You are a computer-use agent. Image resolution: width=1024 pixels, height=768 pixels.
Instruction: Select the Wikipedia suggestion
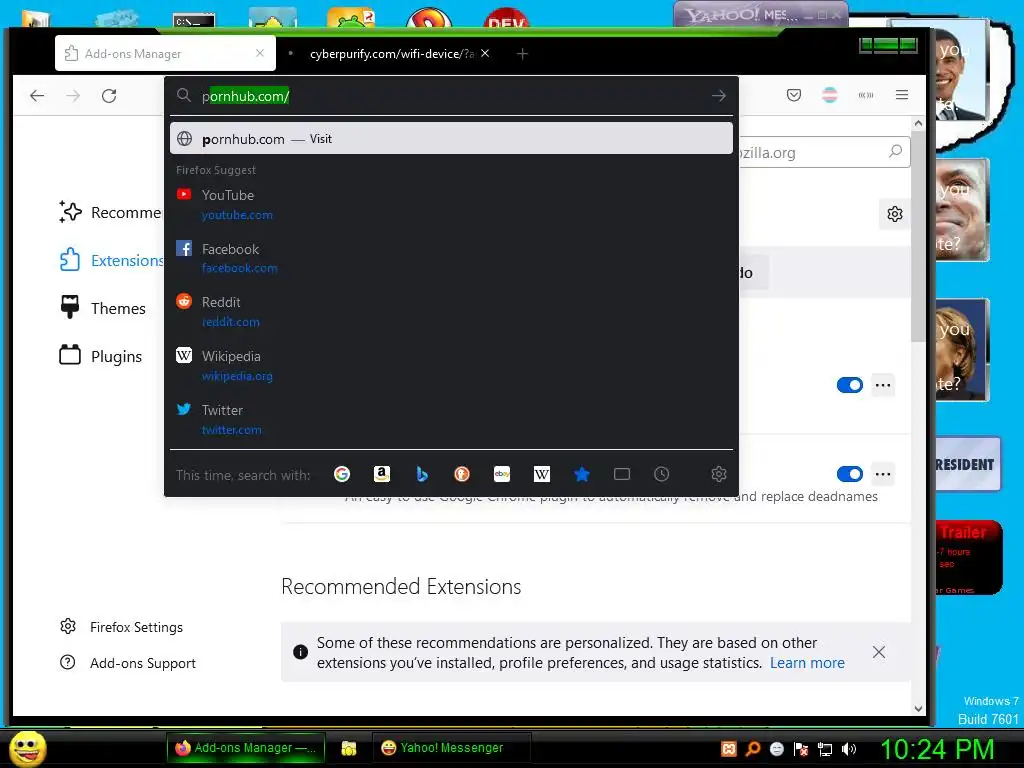tap(451, 366)
